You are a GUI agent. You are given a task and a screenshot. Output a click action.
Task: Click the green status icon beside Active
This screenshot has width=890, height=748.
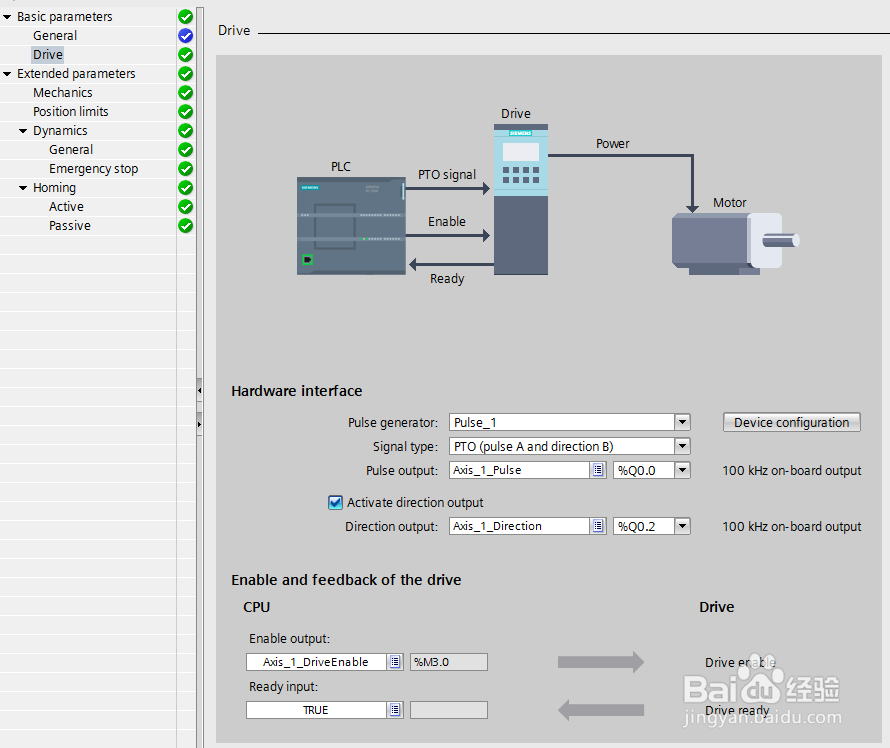pos(186,207)
